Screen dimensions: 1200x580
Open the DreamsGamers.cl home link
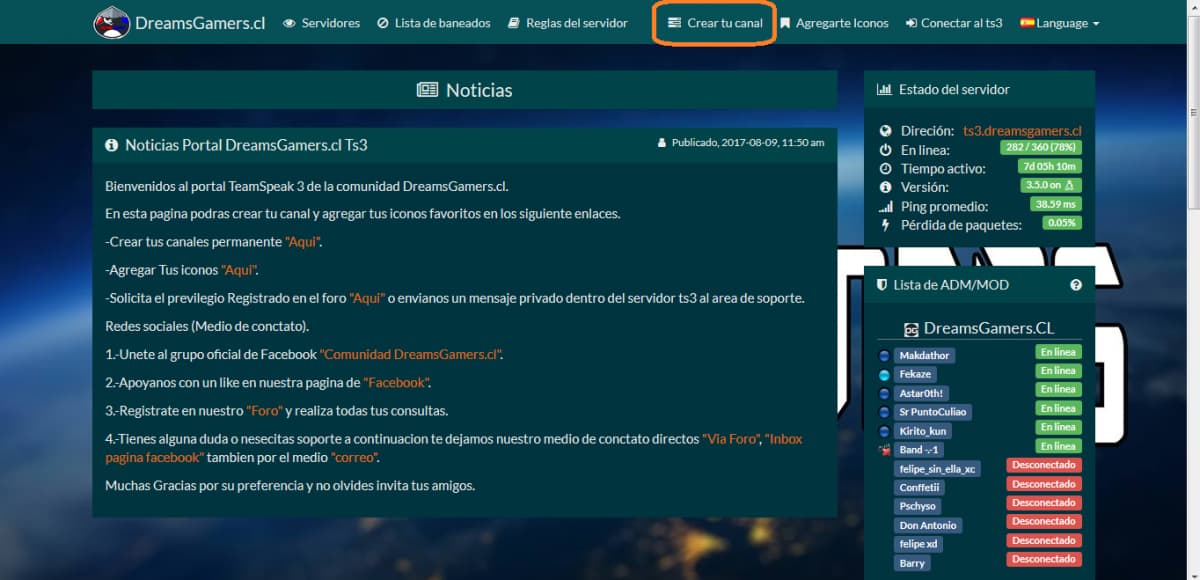pos(200,23)
